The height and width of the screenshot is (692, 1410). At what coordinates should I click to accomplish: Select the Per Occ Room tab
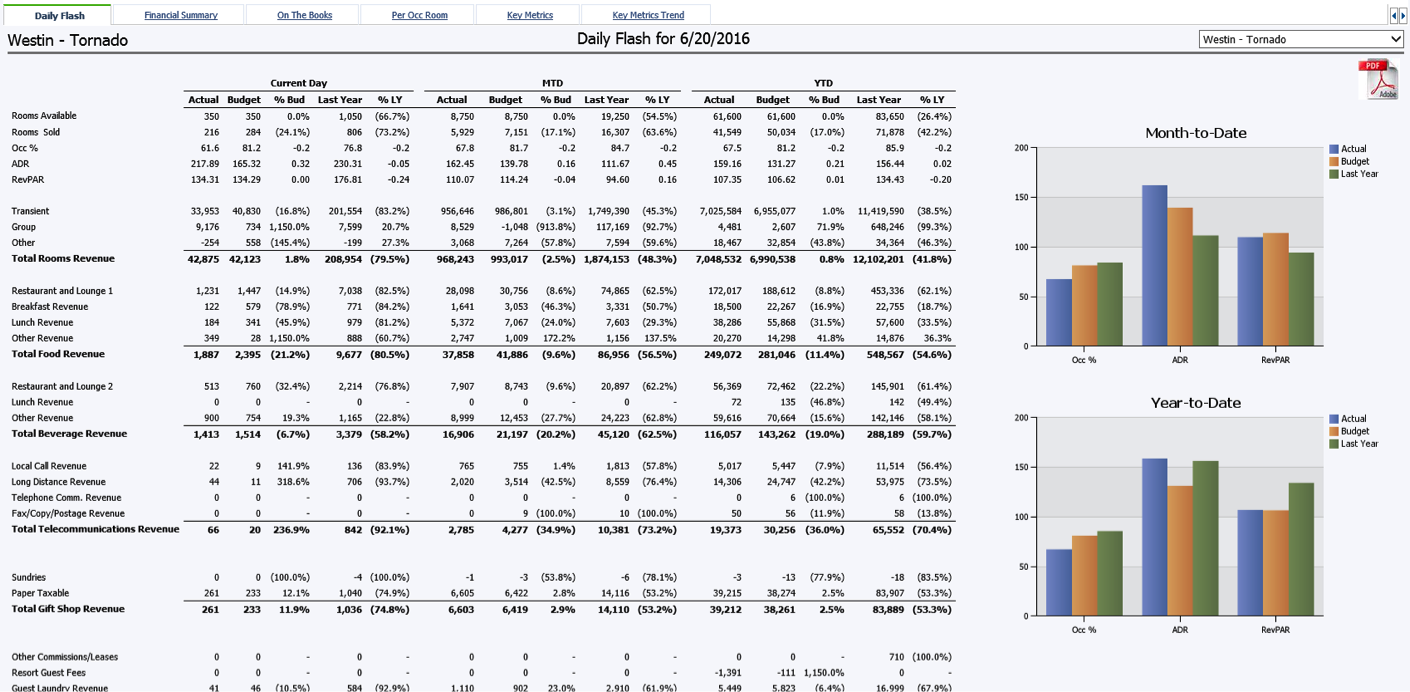(x=419, y=15)
